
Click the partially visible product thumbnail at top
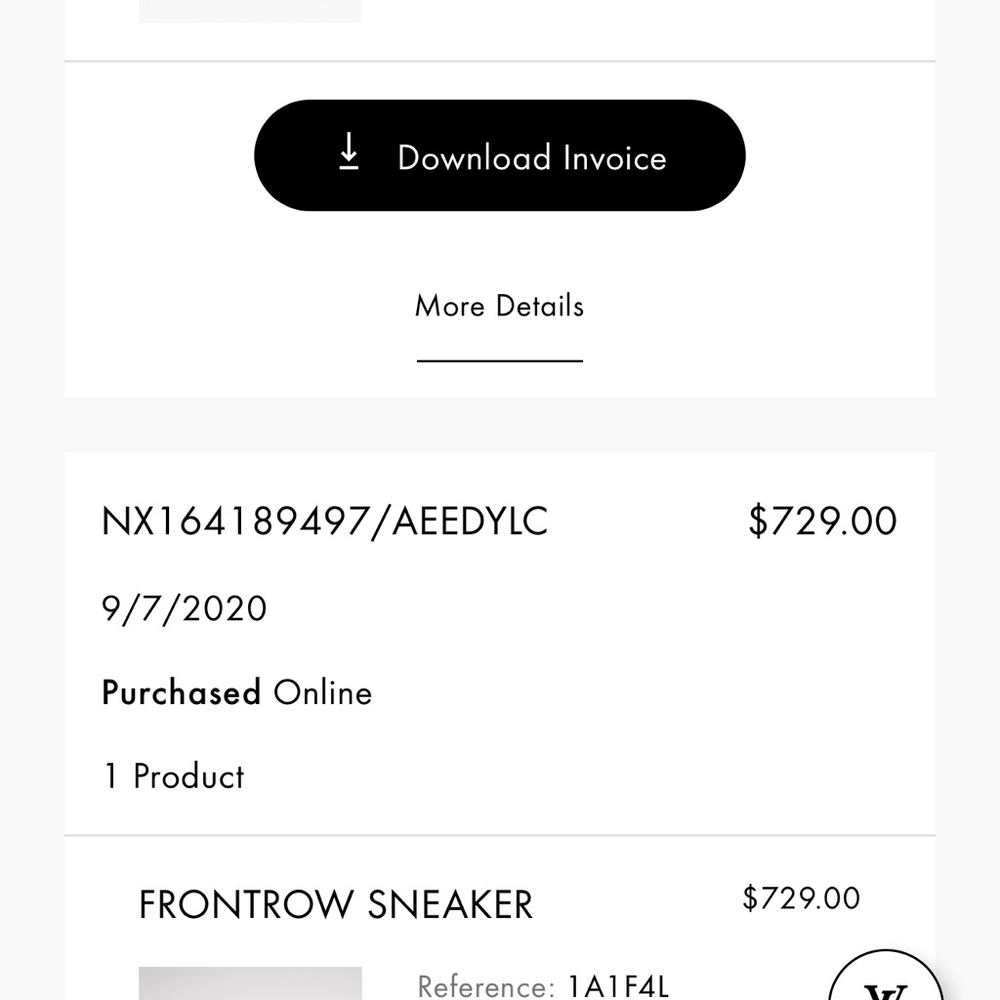[250, 10]
